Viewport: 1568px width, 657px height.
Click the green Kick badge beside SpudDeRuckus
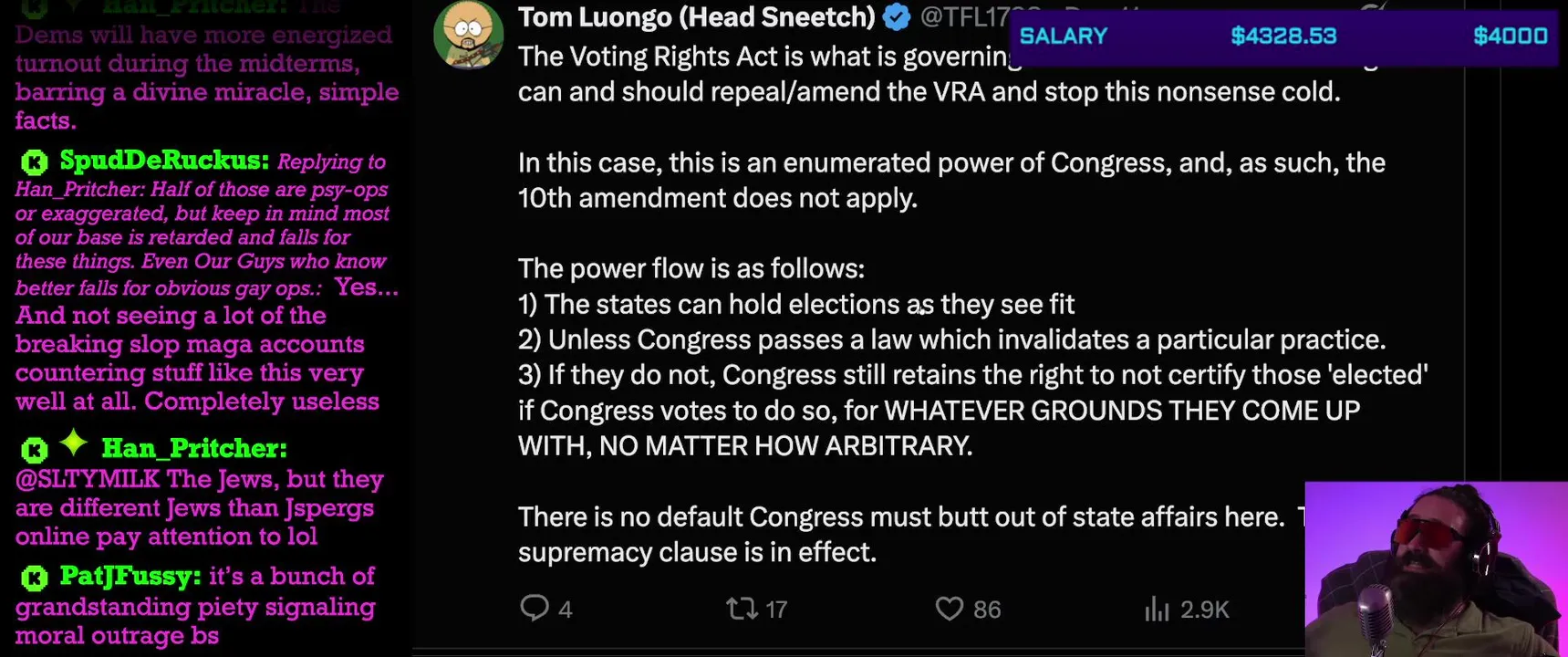(x=35, y=162)
